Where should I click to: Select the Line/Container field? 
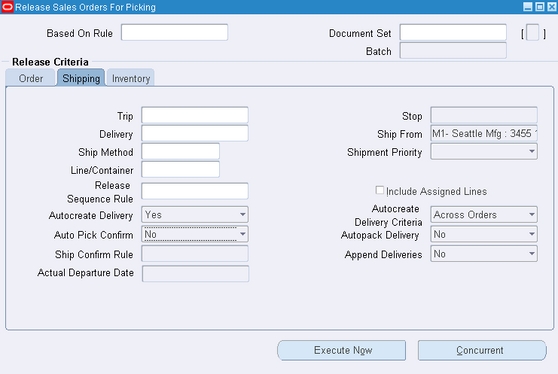[x=180, y=169]
